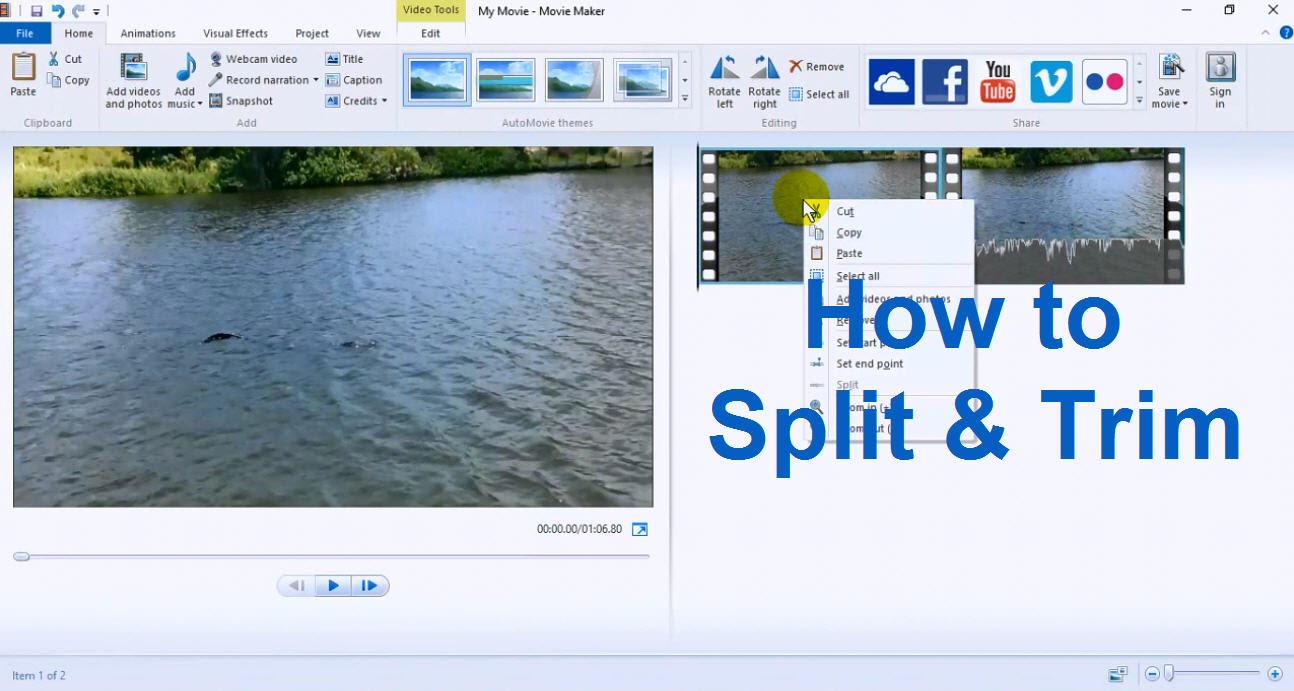Open Add videos and photos
The image size is (1294, 691).
coord(134,80)
